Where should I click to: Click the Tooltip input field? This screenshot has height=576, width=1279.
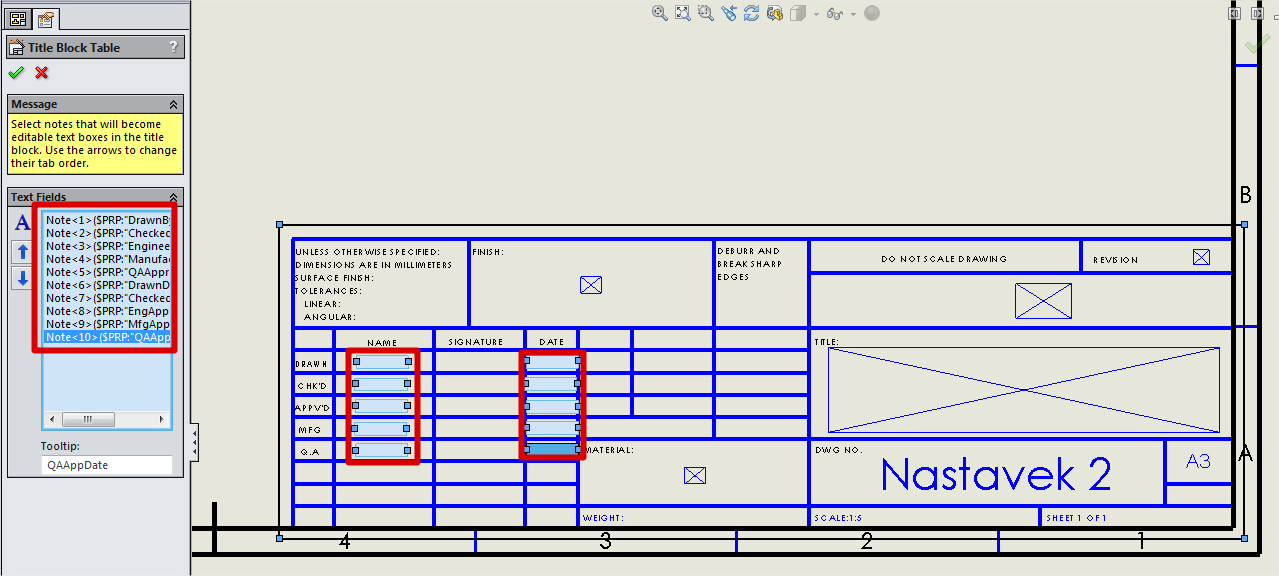pyautogui.click(x=107, y=465)
